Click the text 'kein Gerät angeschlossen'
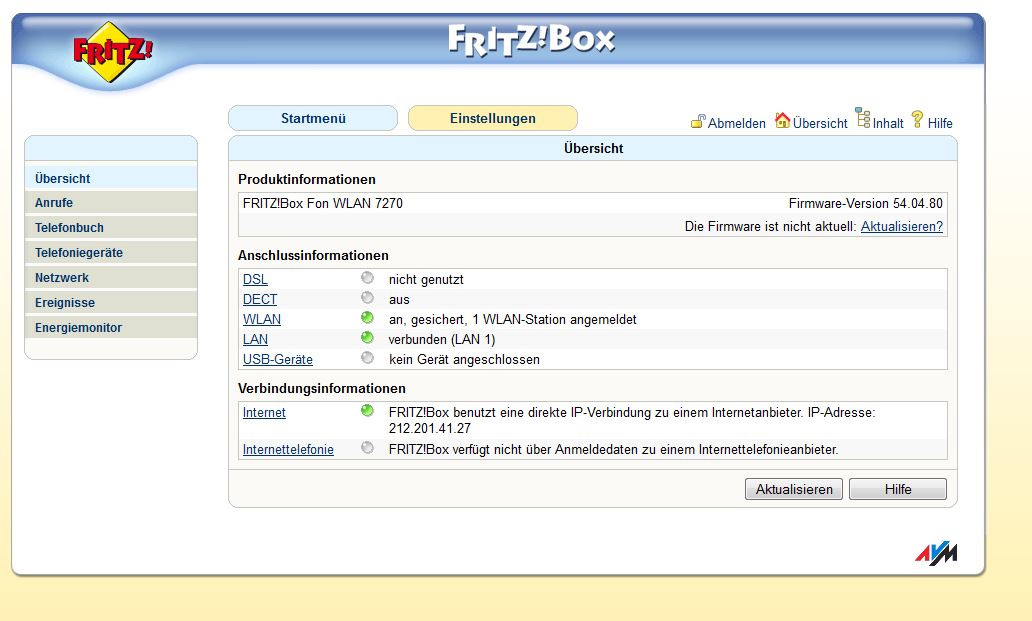Image resolution: width=1032 pixels, height=621 pixels. [464, 359]
